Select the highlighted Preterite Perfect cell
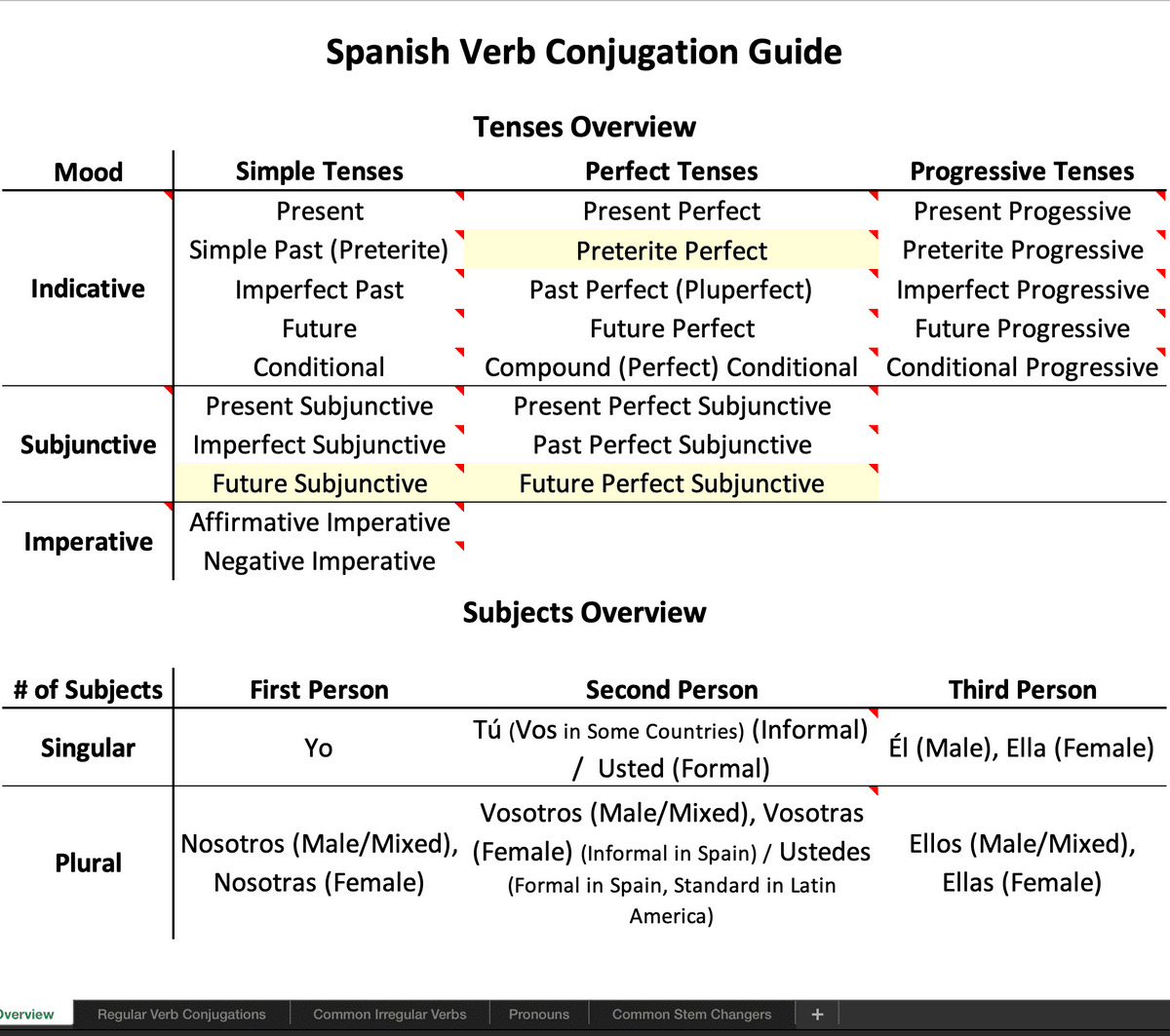The height and width of the screenshot is (1036, 1170). click(x=672, y=250)
